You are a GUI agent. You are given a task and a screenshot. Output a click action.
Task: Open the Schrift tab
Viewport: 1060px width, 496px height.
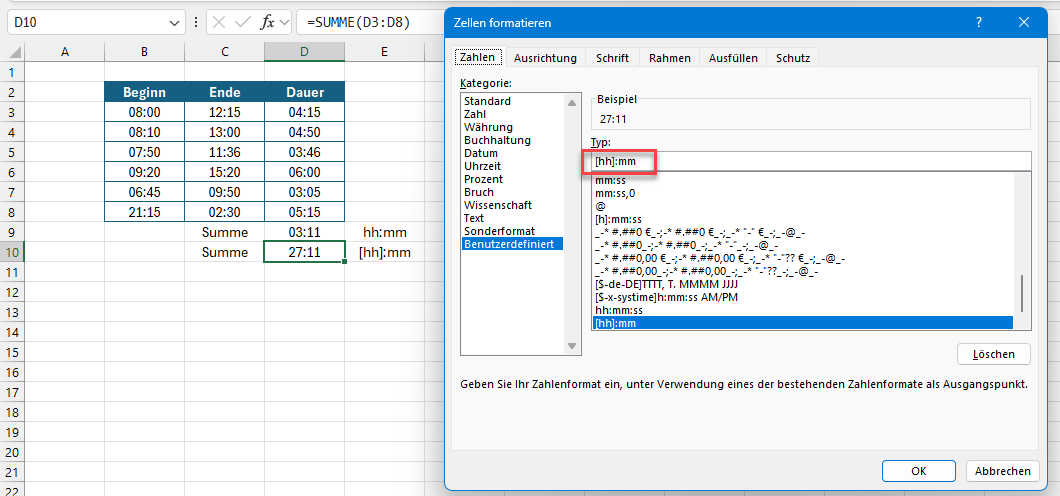pos(612,58)
